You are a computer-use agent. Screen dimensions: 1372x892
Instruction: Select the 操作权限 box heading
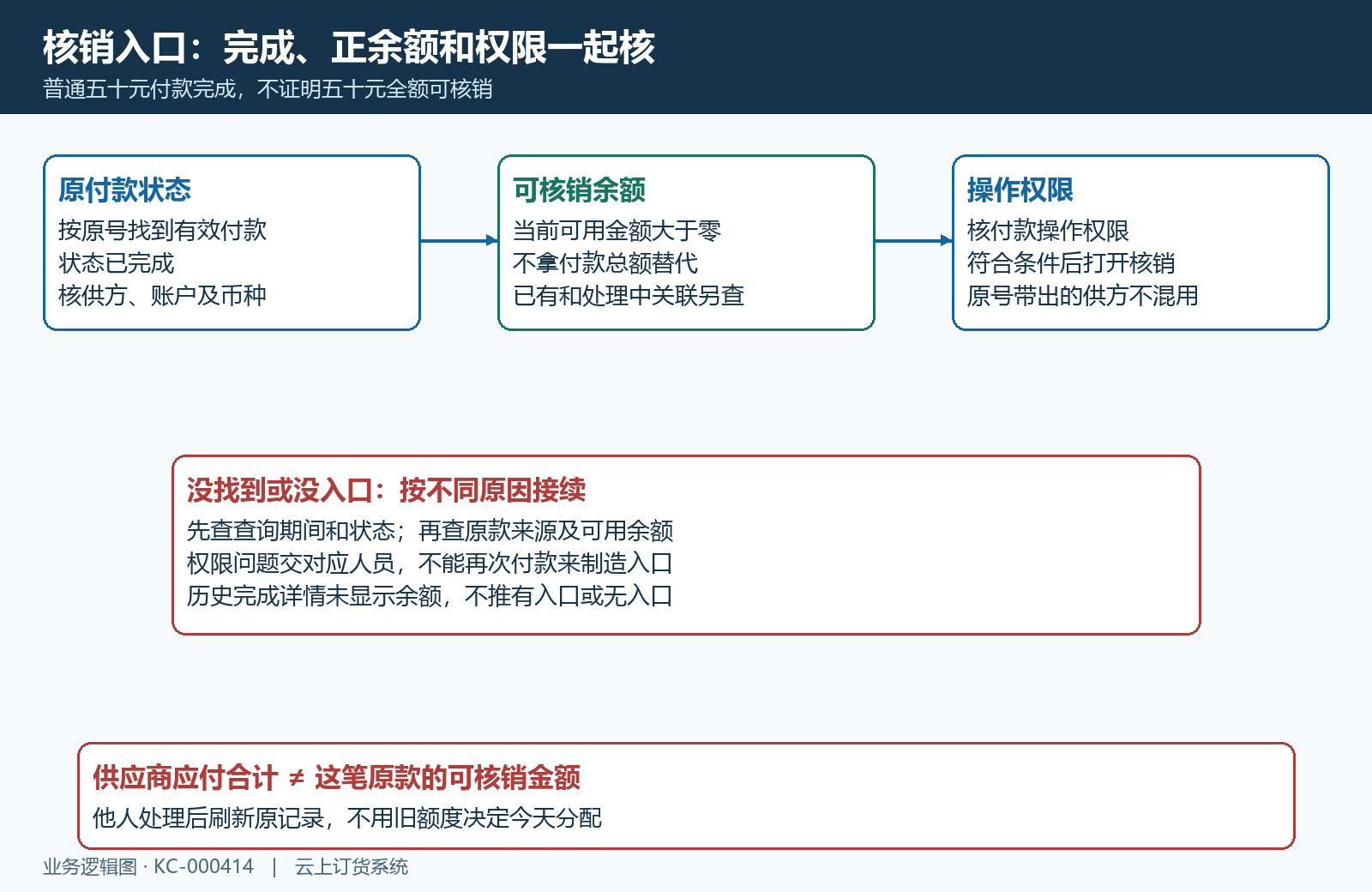[x=1020, y=190]
